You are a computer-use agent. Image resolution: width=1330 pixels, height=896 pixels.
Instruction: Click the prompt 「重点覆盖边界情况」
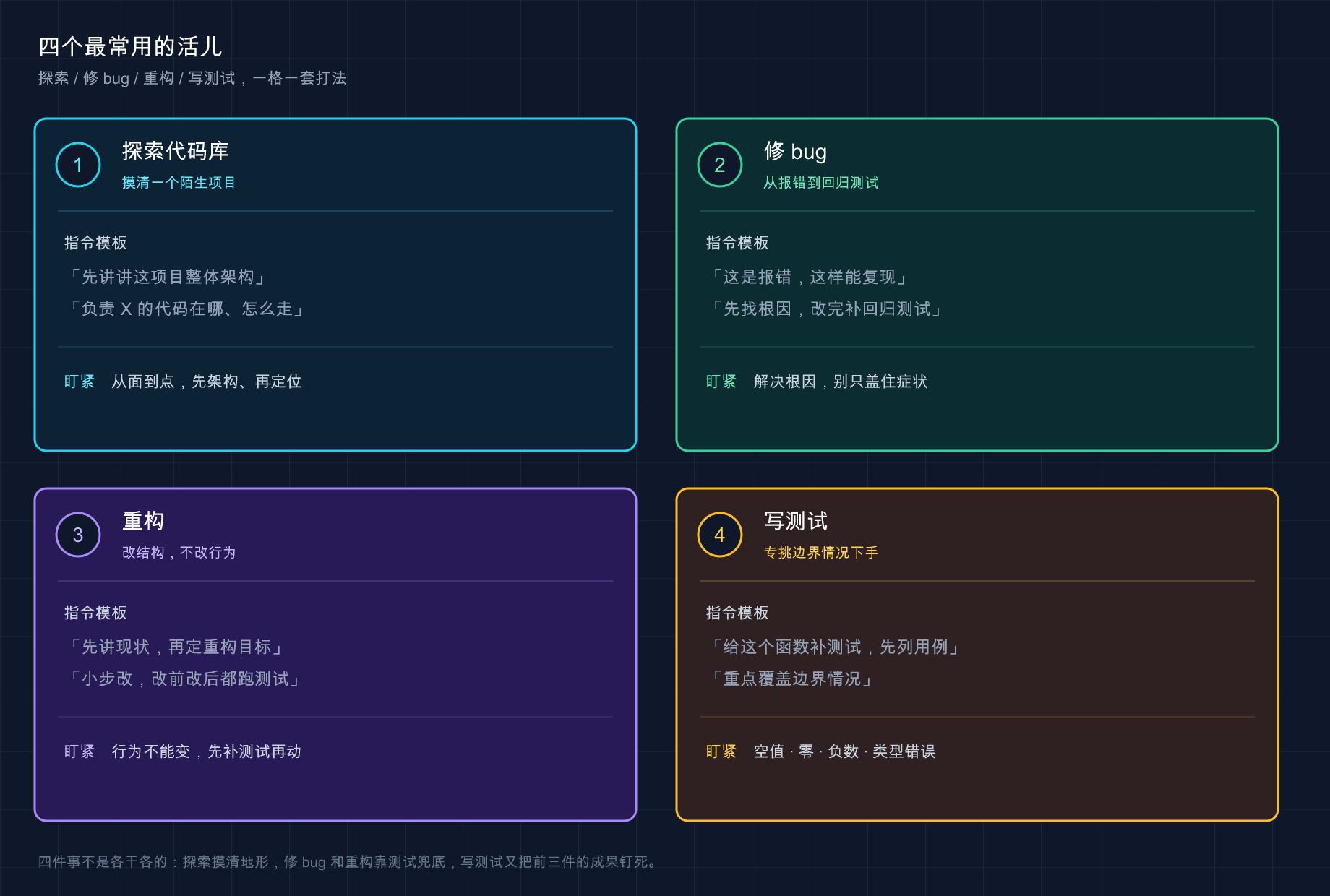pos(792,679)
